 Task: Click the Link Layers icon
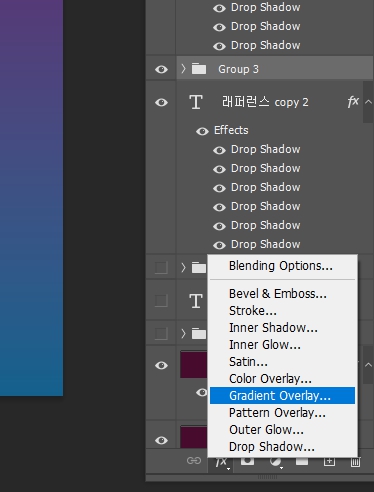(x=194, y=461)
